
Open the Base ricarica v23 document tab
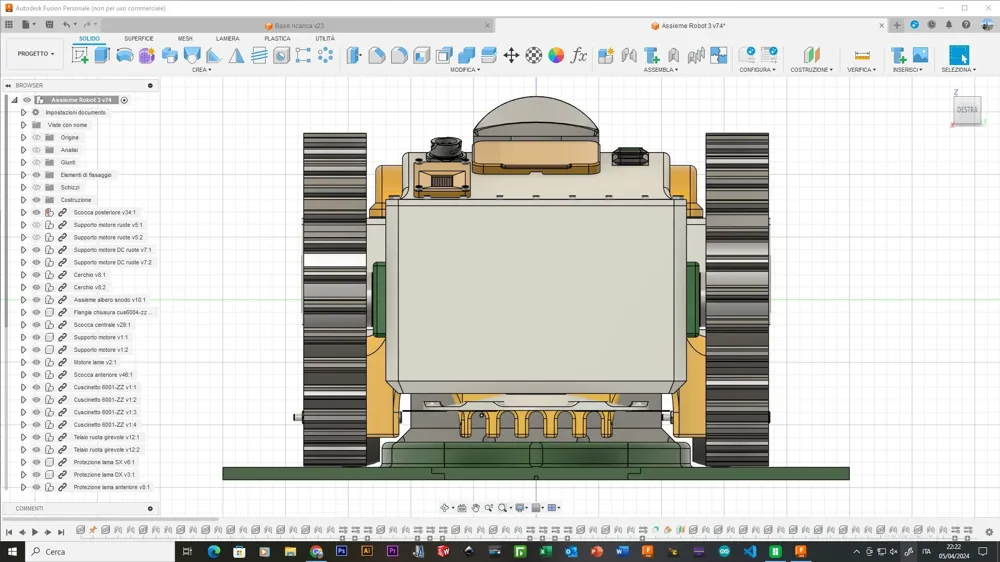pos(299,26)
